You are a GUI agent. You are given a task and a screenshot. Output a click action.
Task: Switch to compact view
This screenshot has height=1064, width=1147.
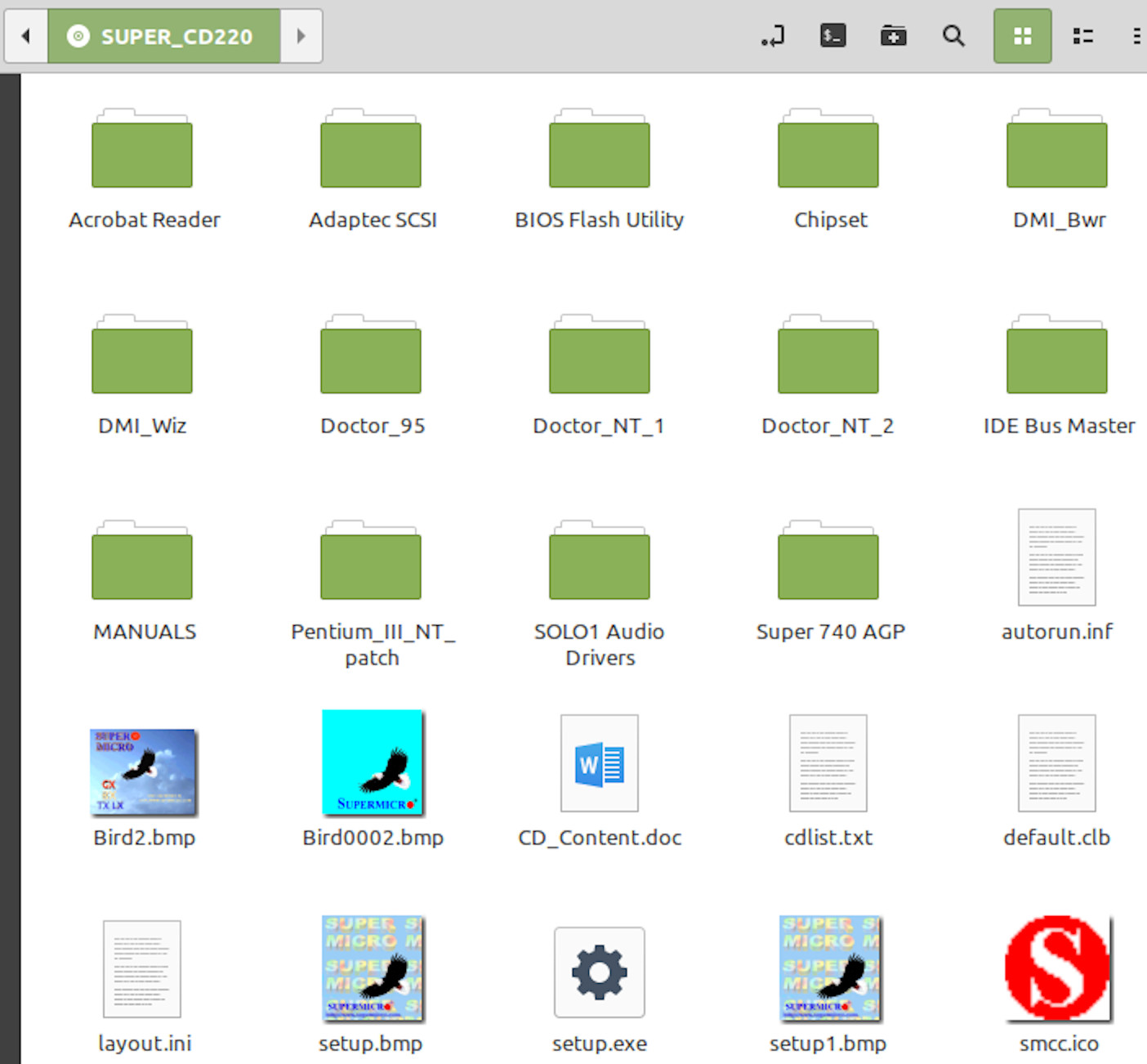pyautogui.click(x=1136, y=36)
